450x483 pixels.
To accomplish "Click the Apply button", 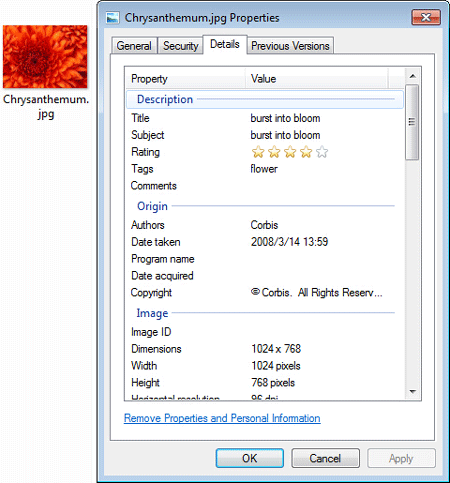I will pos(401,458).
